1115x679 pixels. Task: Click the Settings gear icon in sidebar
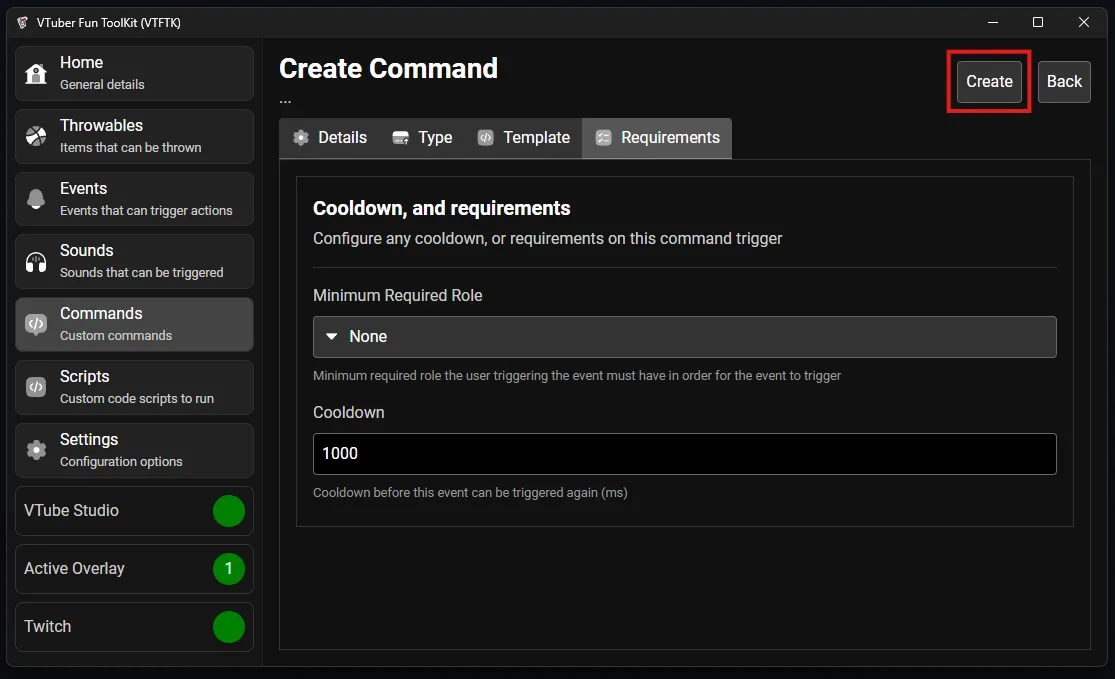36,450
